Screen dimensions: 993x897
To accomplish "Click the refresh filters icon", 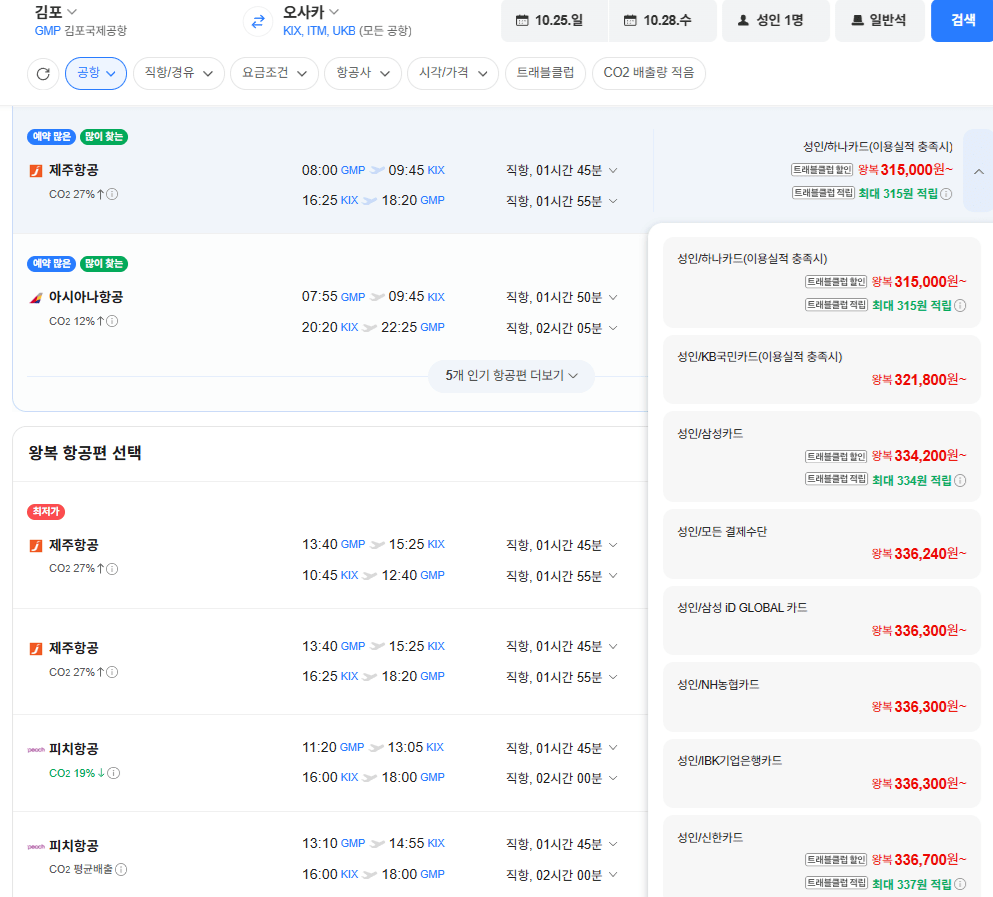I will (43, 73).
